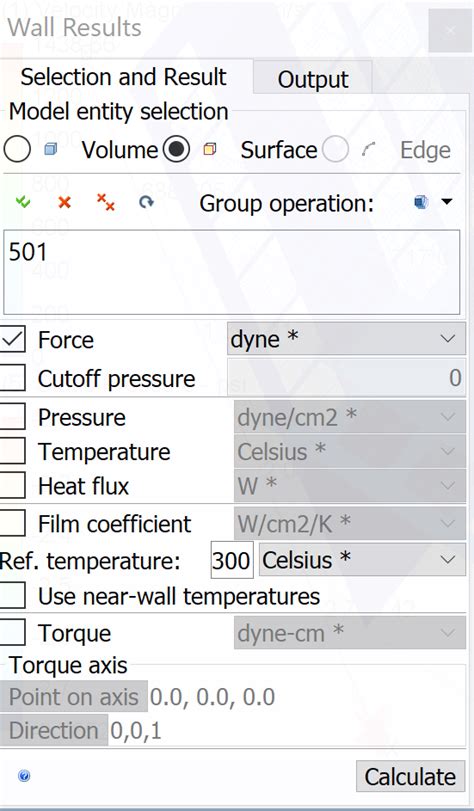Open the Film coefficient units dropdown
Screen dimensions: 474x811
(x=350, y=524)
